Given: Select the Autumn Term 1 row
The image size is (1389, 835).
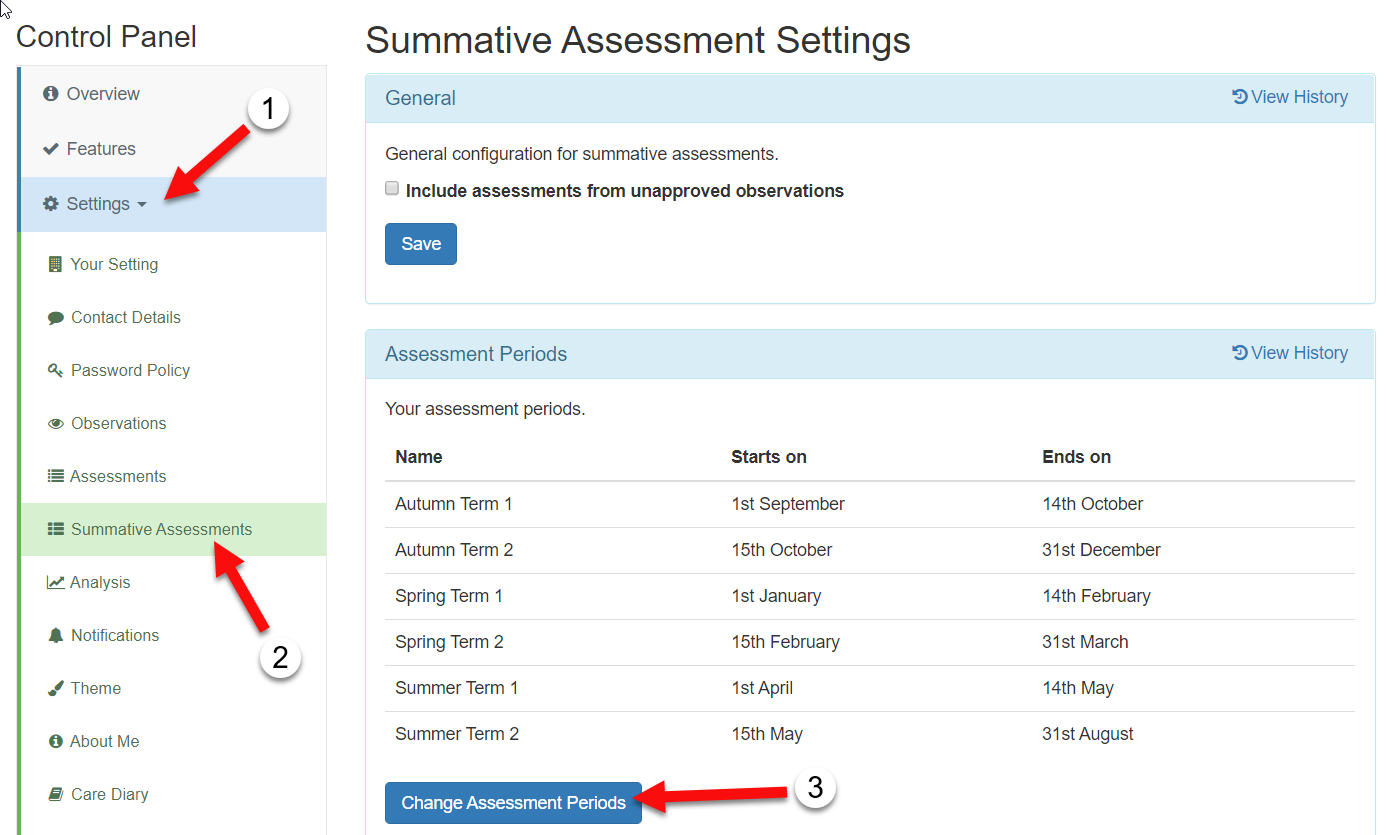Looking at the screenshot, I should click(870, 504).
